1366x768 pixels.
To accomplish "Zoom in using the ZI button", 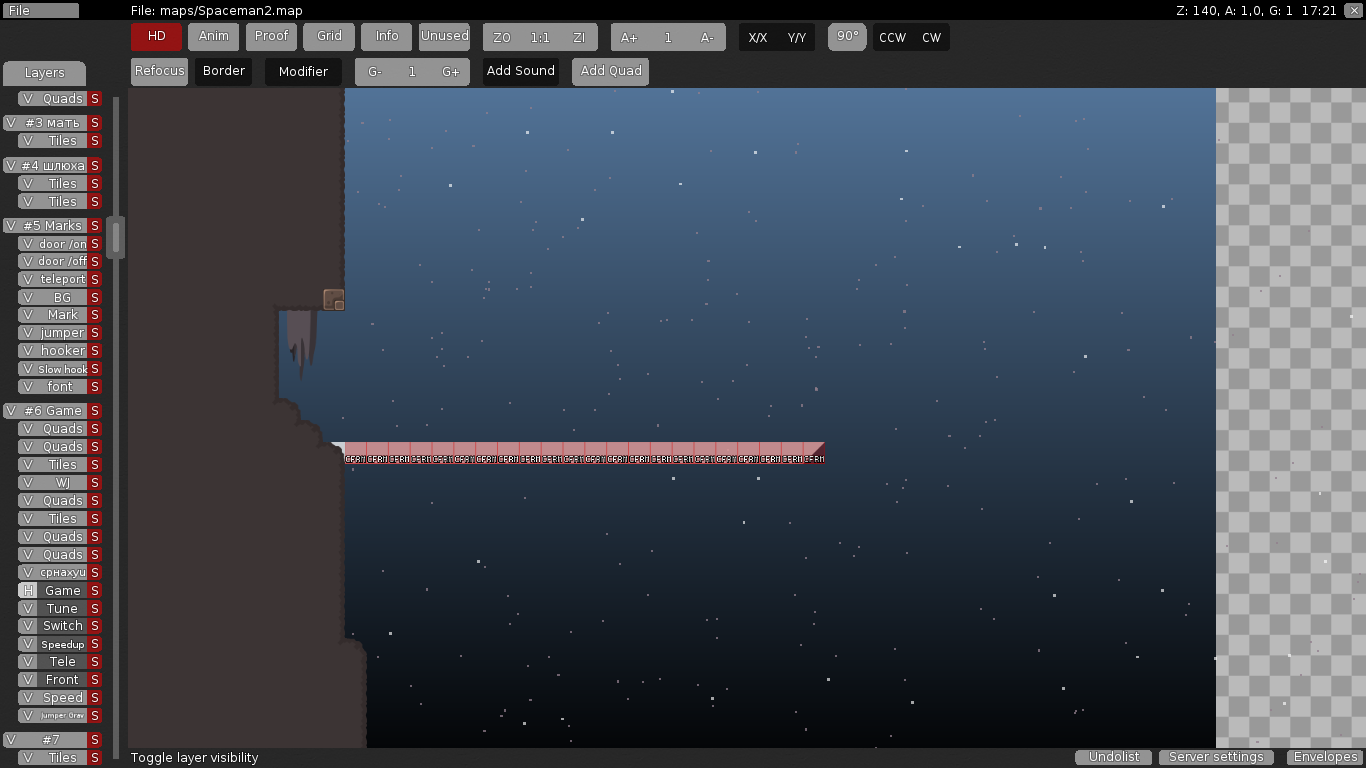I will click(578, 36).
